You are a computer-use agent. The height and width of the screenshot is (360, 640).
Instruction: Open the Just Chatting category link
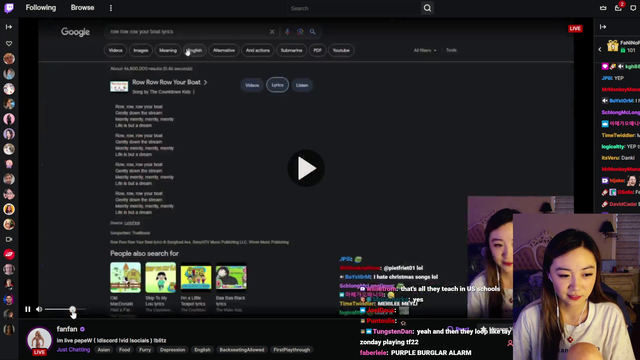click(x=73, y=350)
